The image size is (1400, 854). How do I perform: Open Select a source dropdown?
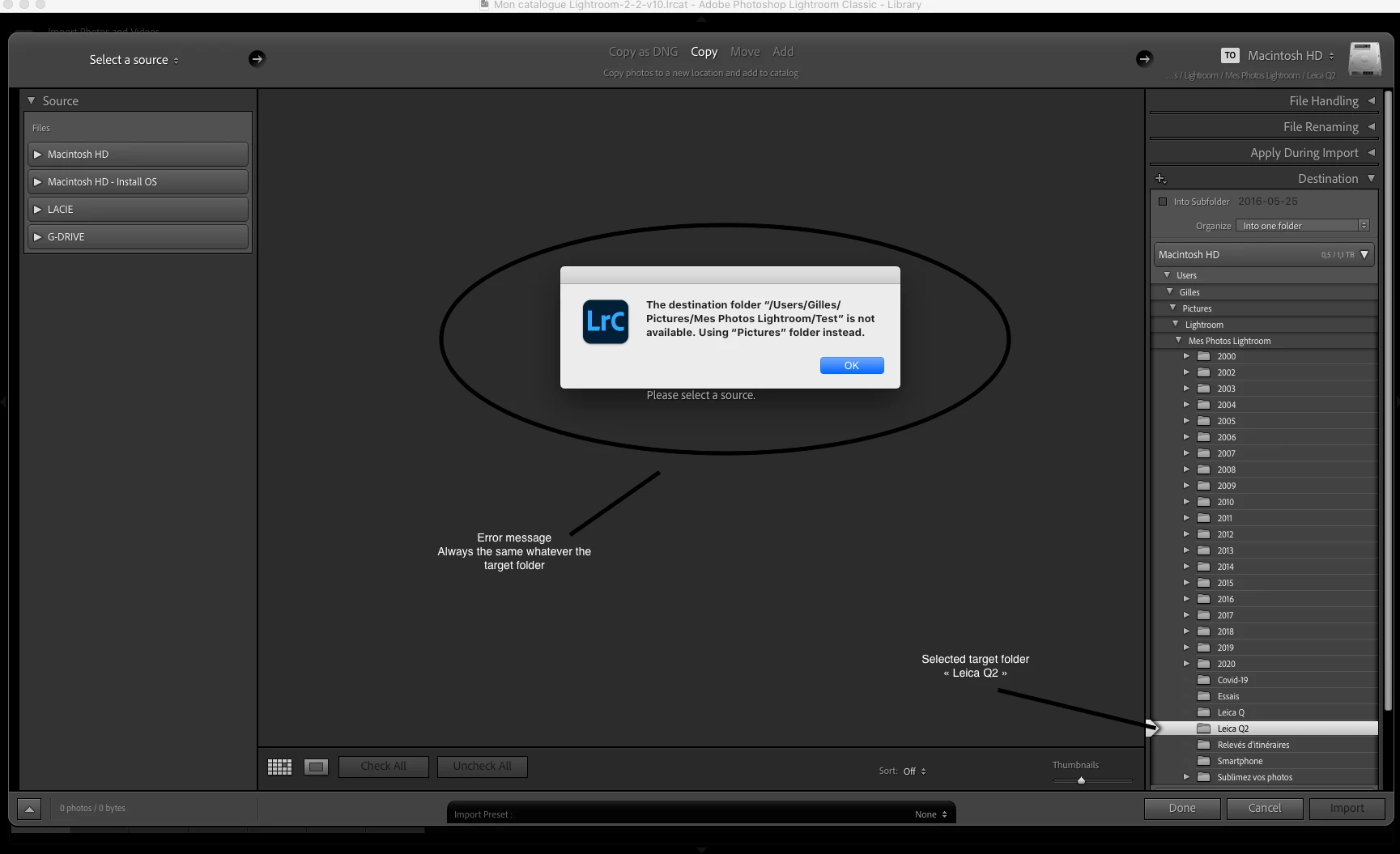pyautogui.click(x=134, y=60)
